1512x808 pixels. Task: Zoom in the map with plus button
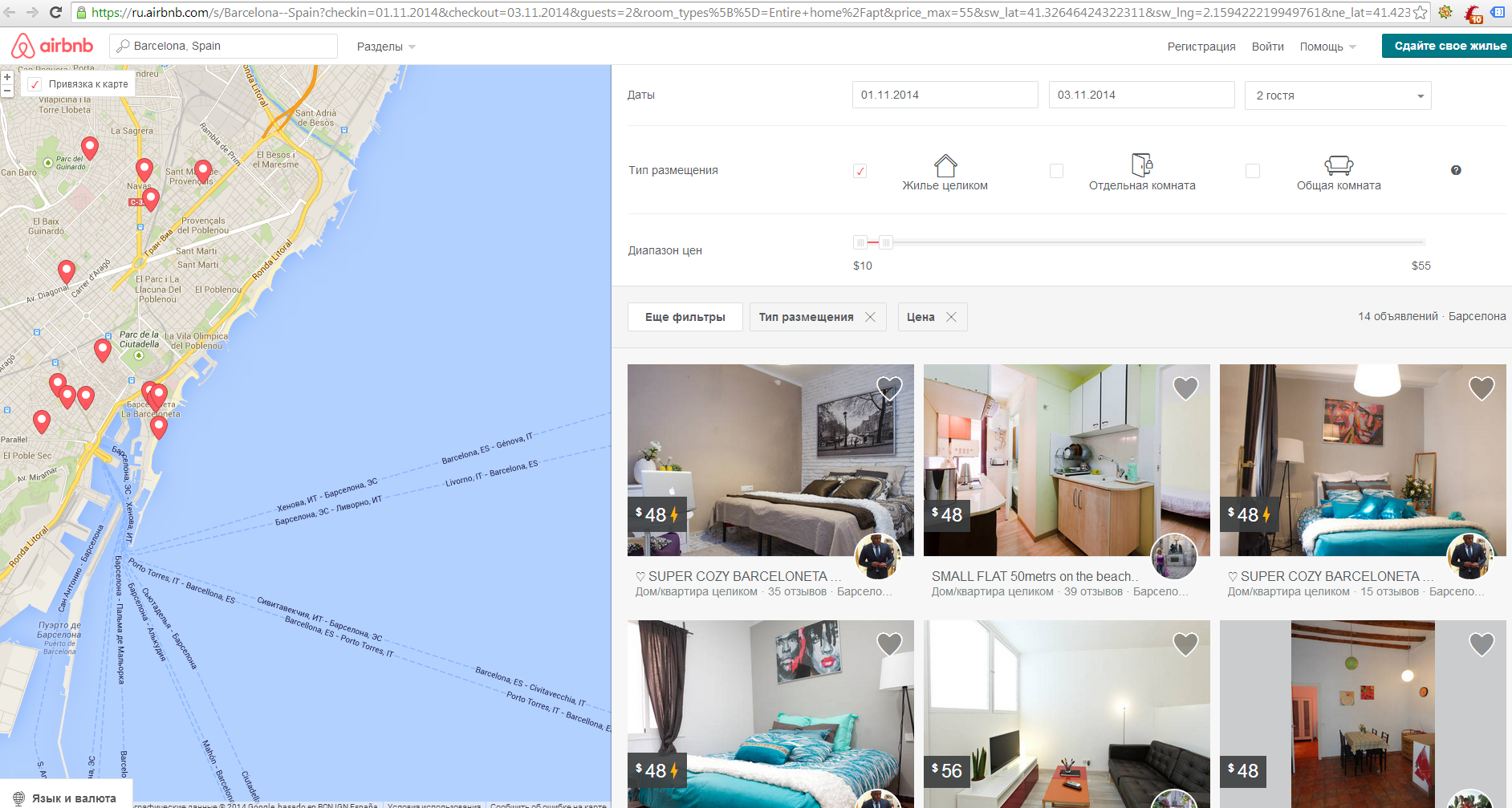pyautogui.click(x=7, y=77)
